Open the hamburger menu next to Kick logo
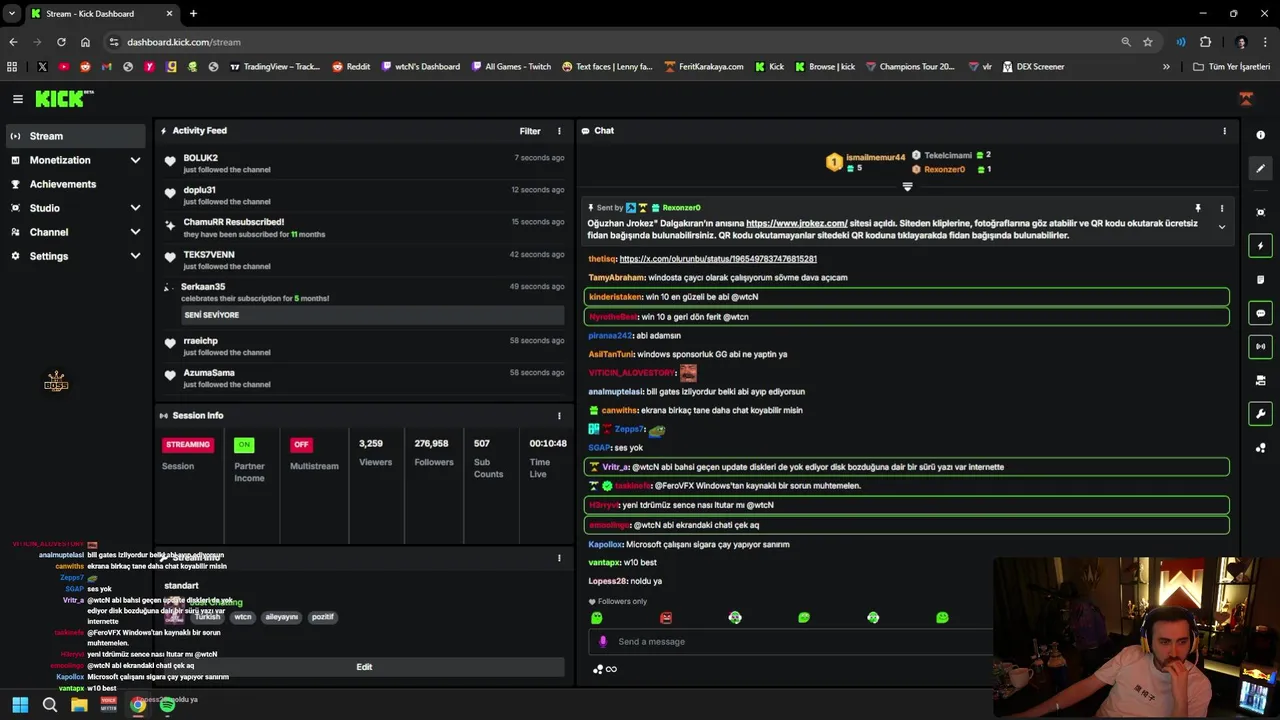Image resolution: width=1280 pixels, height=720 pixels. pos(18,99)
